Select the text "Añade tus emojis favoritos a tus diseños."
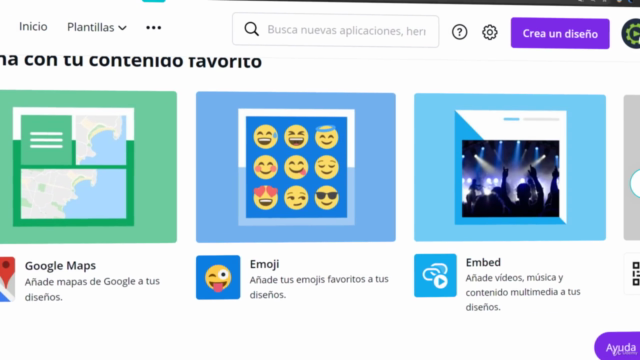Image resolution: width=640 pixels, height=360 pixels. click(x=319, y=287)
